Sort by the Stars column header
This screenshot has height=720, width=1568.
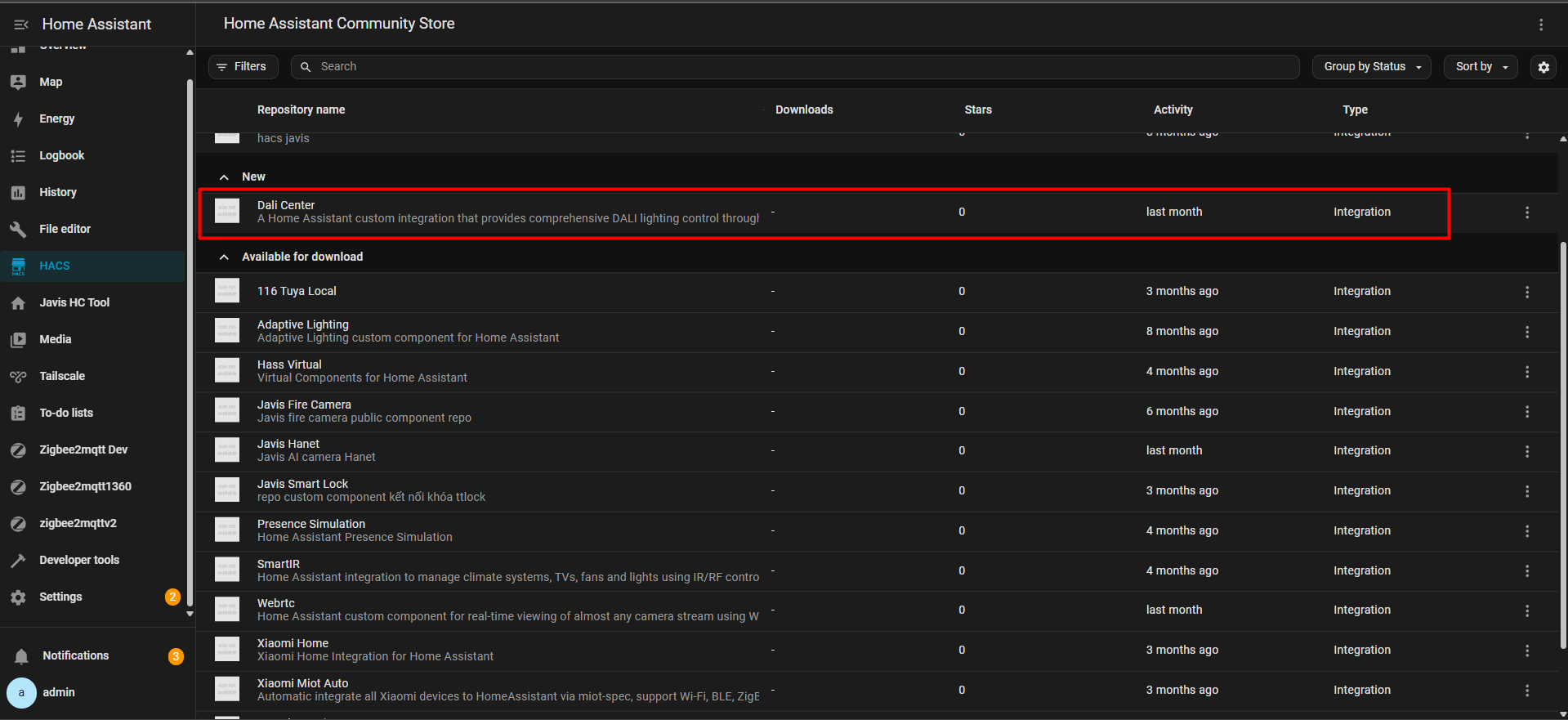(x=977, y=110)
